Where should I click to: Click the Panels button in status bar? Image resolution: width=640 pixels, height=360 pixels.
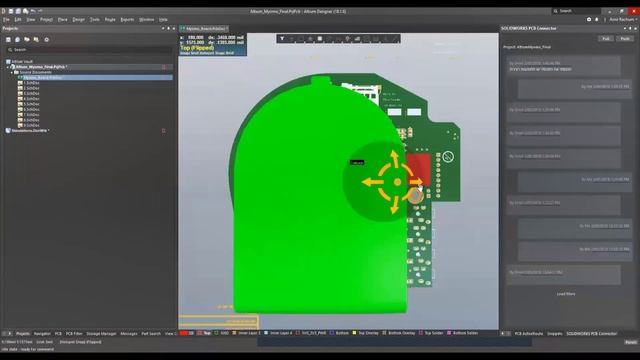tap(631, 342)
